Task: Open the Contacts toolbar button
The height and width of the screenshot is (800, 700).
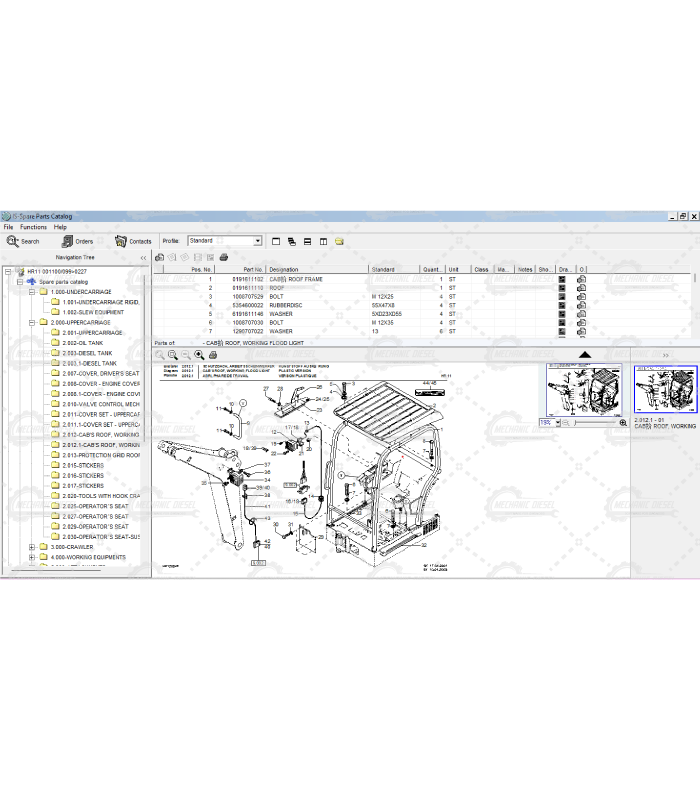Action: click(133, 241)
